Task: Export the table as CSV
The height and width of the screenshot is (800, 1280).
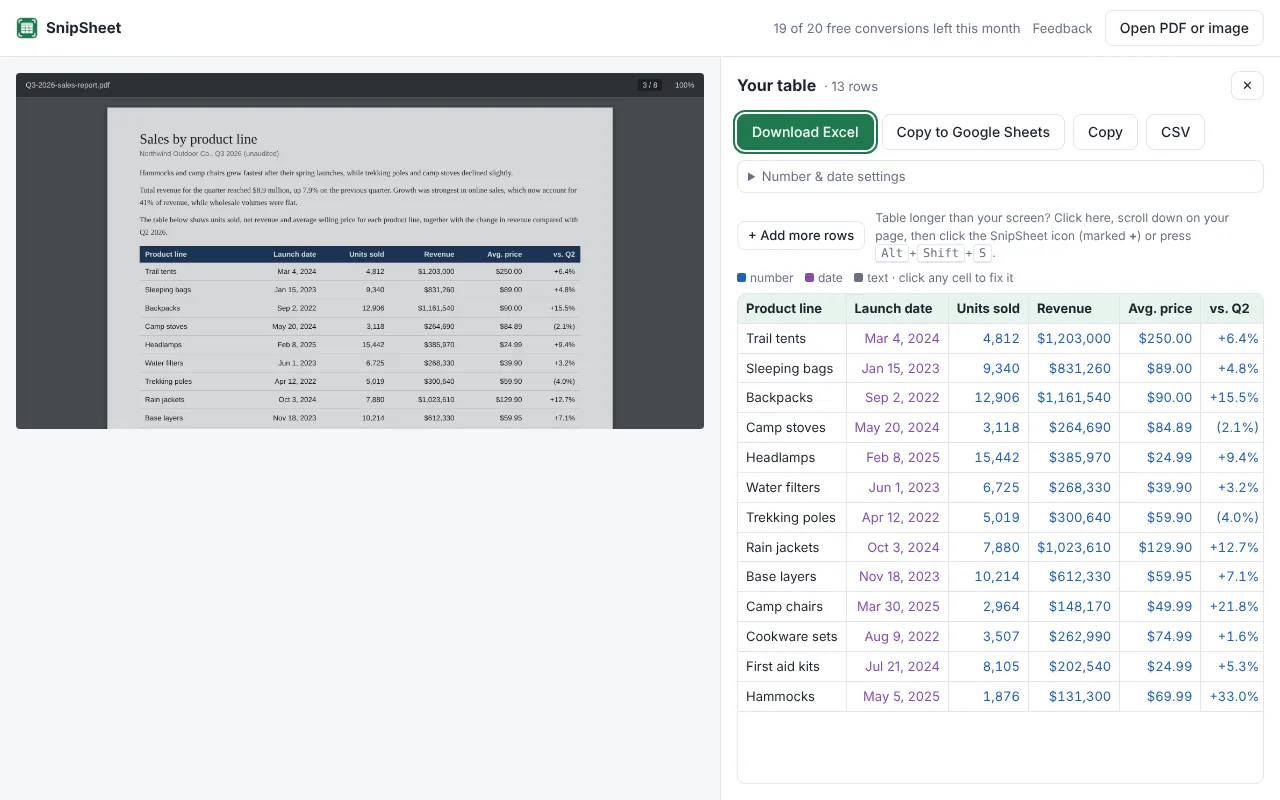Action: pyautogui.click(x=1175, y=132)
